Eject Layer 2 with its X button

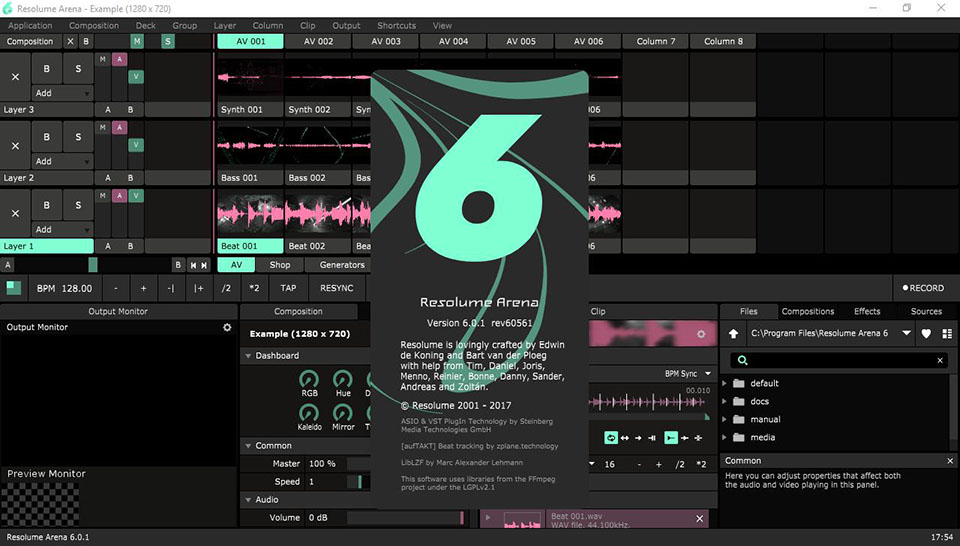tap(15, 145)
